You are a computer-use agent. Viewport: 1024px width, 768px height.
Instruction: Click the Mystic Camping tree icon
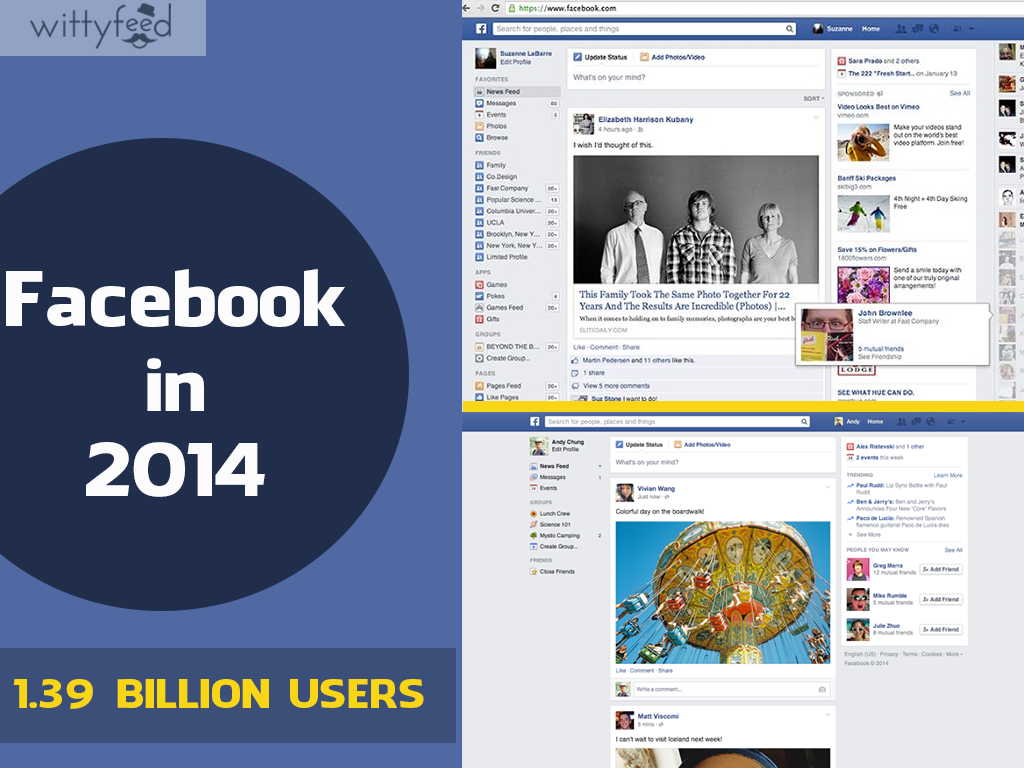coord(534,536)
